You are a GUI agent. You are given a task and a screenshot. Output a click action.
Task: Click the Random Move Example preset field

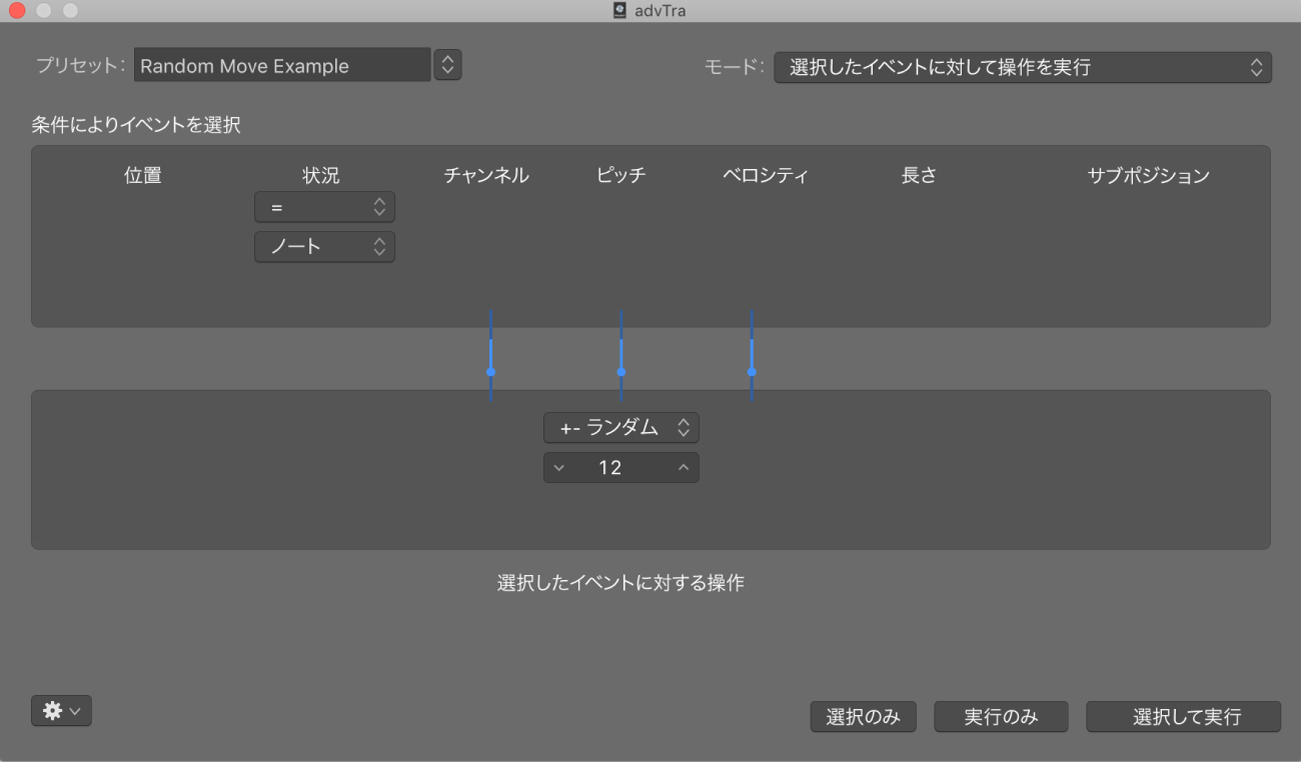(x=282, y=66)
